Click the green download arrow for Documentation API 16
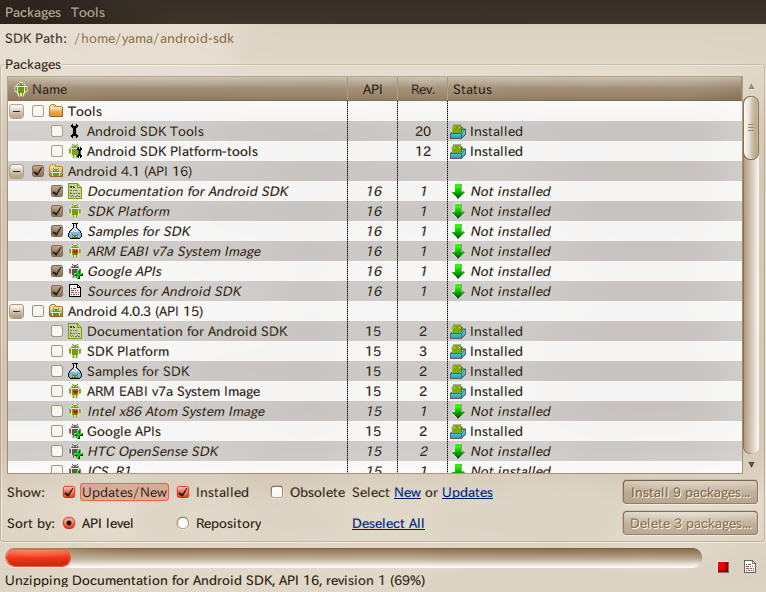The height and width of the screenshot is (592, 766). [458, 191]
